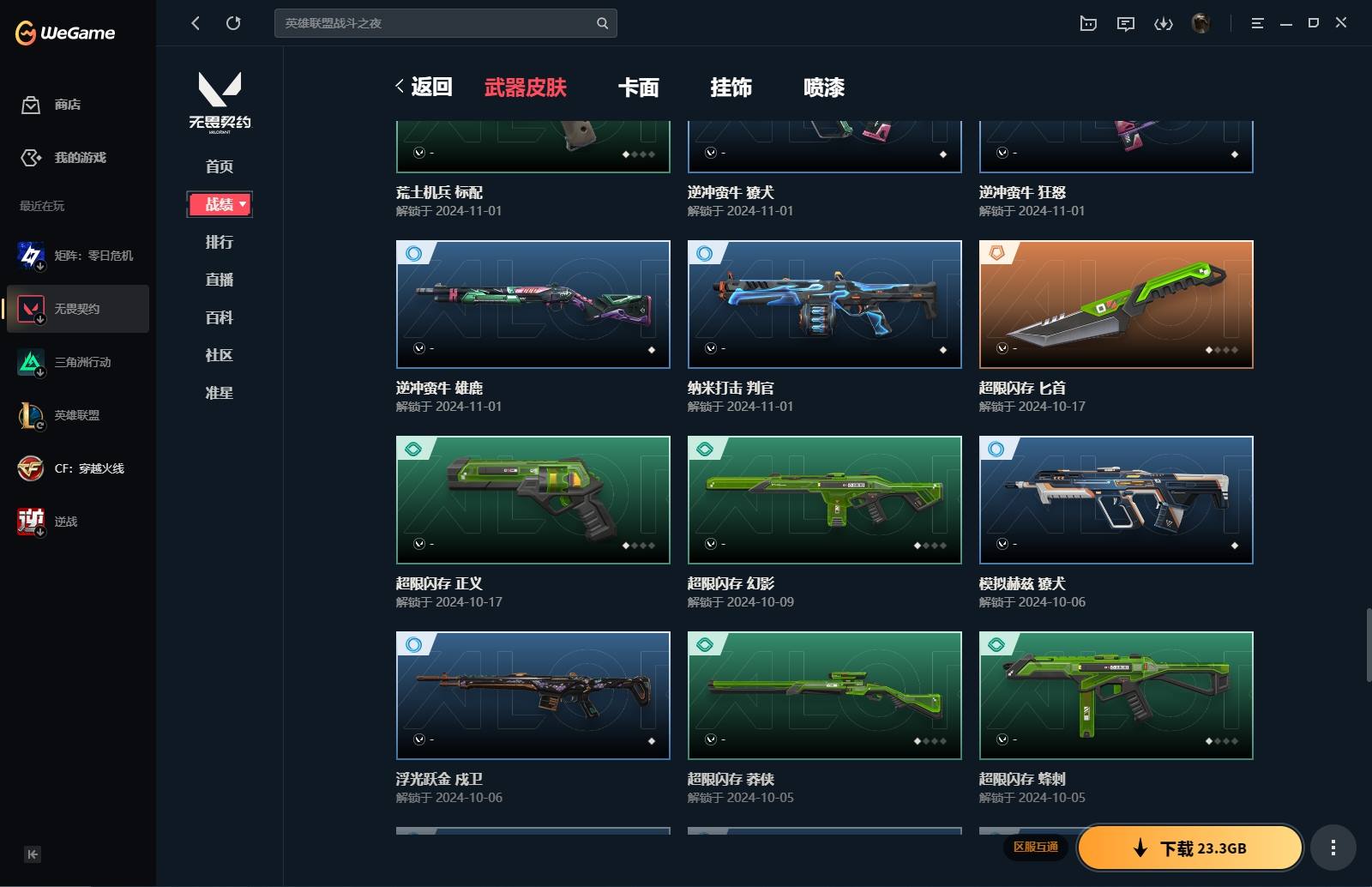Screen dimensions: 1372x887
Task: Open the 浮光跃金 戍卫 skin card
Action: (533, 696)
